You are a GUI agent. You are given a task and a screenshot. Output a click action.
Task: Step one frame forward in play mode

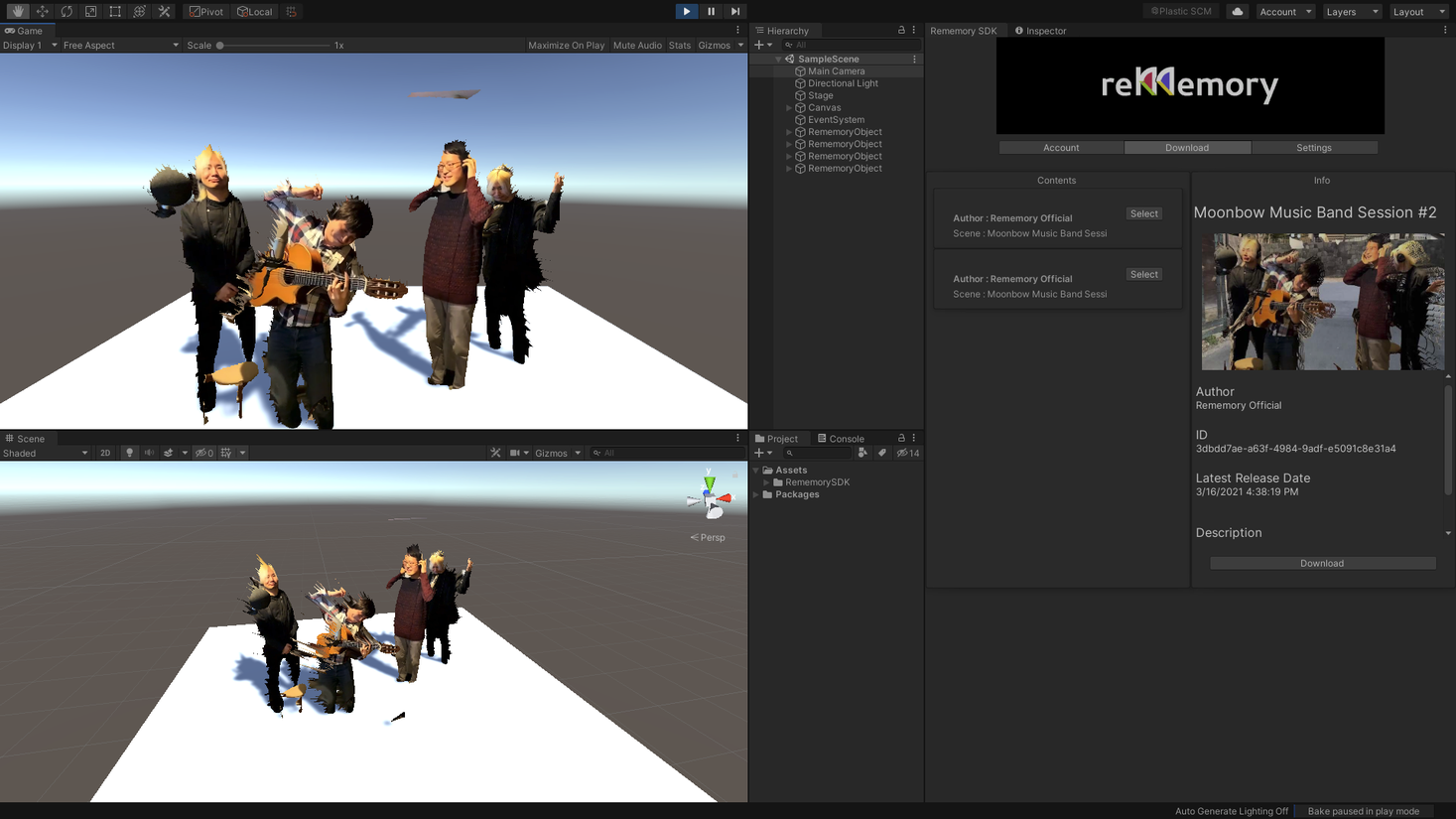[x=735, y=11]
